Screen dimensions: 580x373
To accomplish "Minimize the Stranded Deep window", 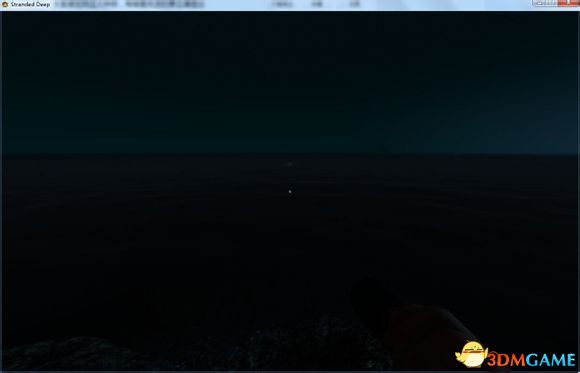I will coord(539,3).
